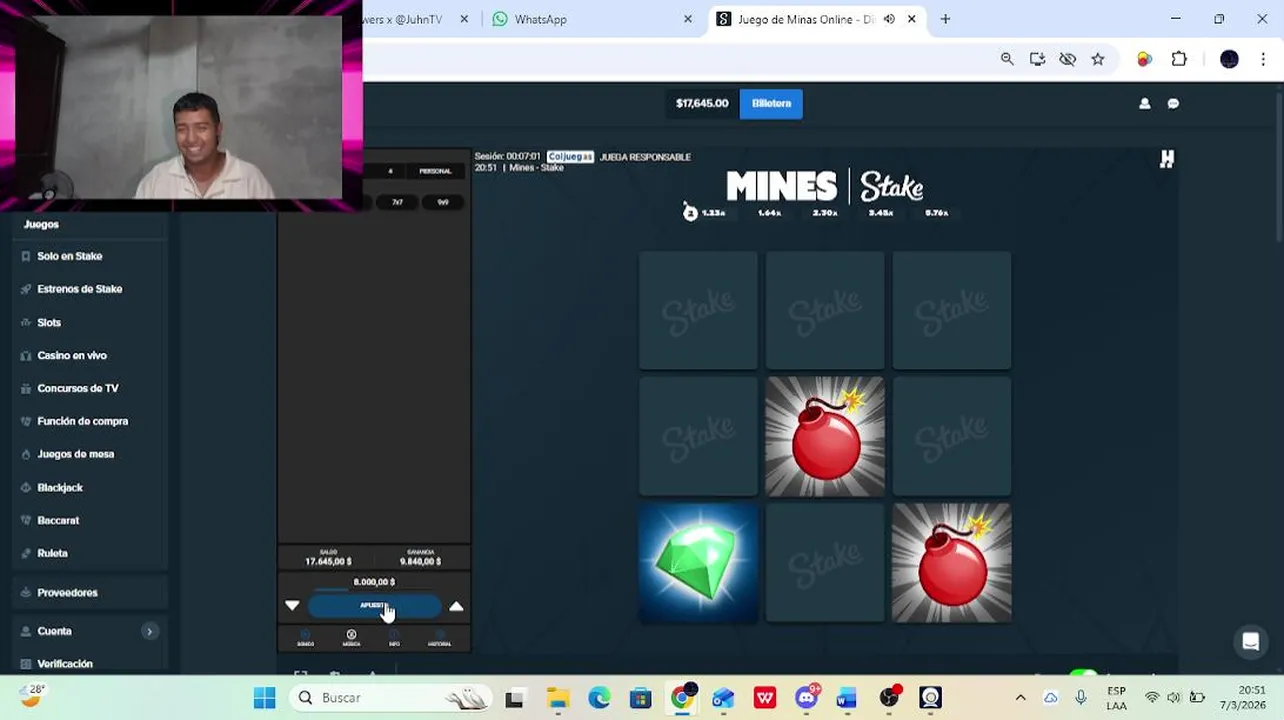The image size is (1284, 720).
Task: Open the Ruleta category
Action: 52,553
